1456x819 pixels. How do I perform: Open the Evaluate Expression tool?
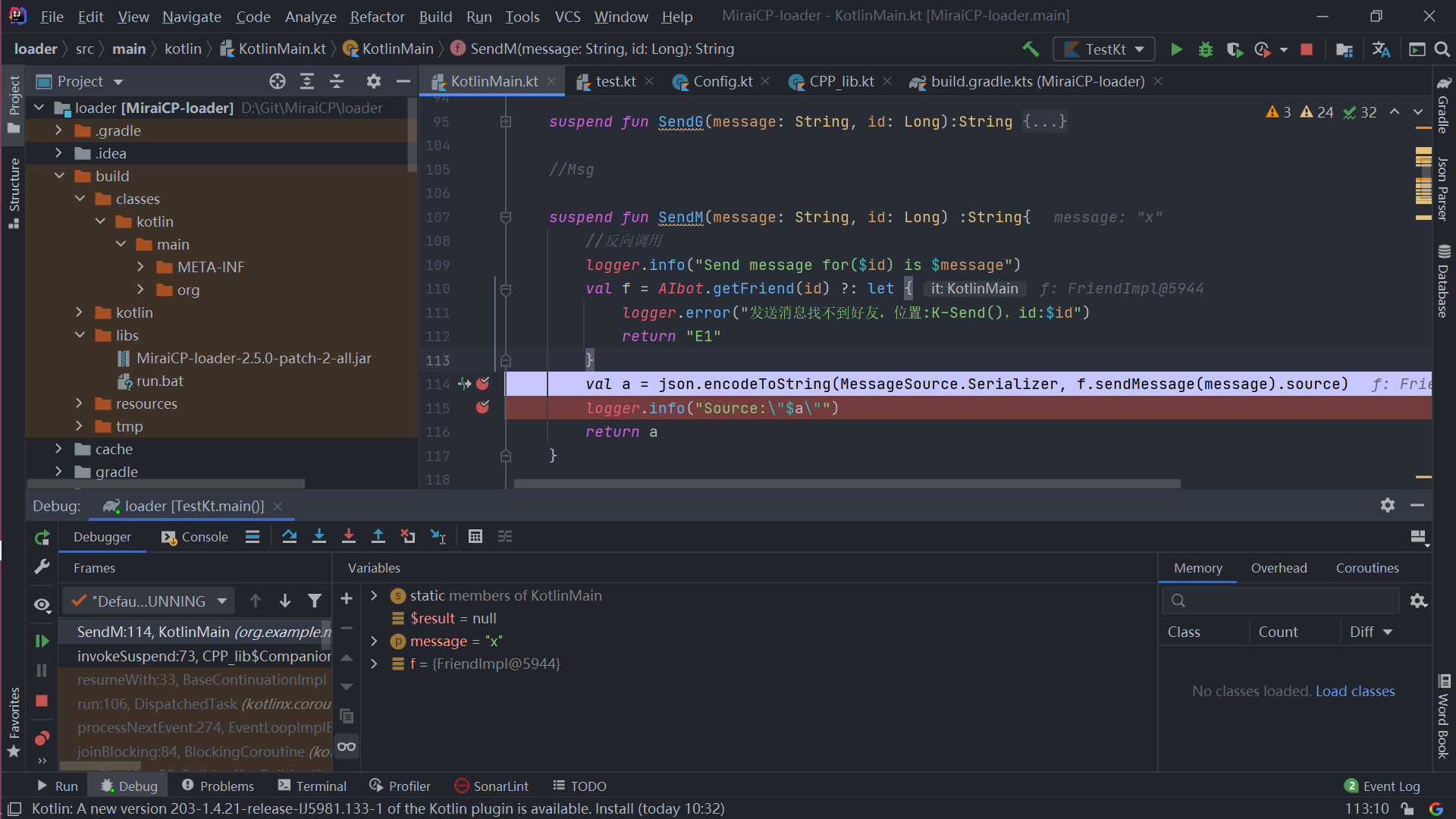click(x=475, y=536)
